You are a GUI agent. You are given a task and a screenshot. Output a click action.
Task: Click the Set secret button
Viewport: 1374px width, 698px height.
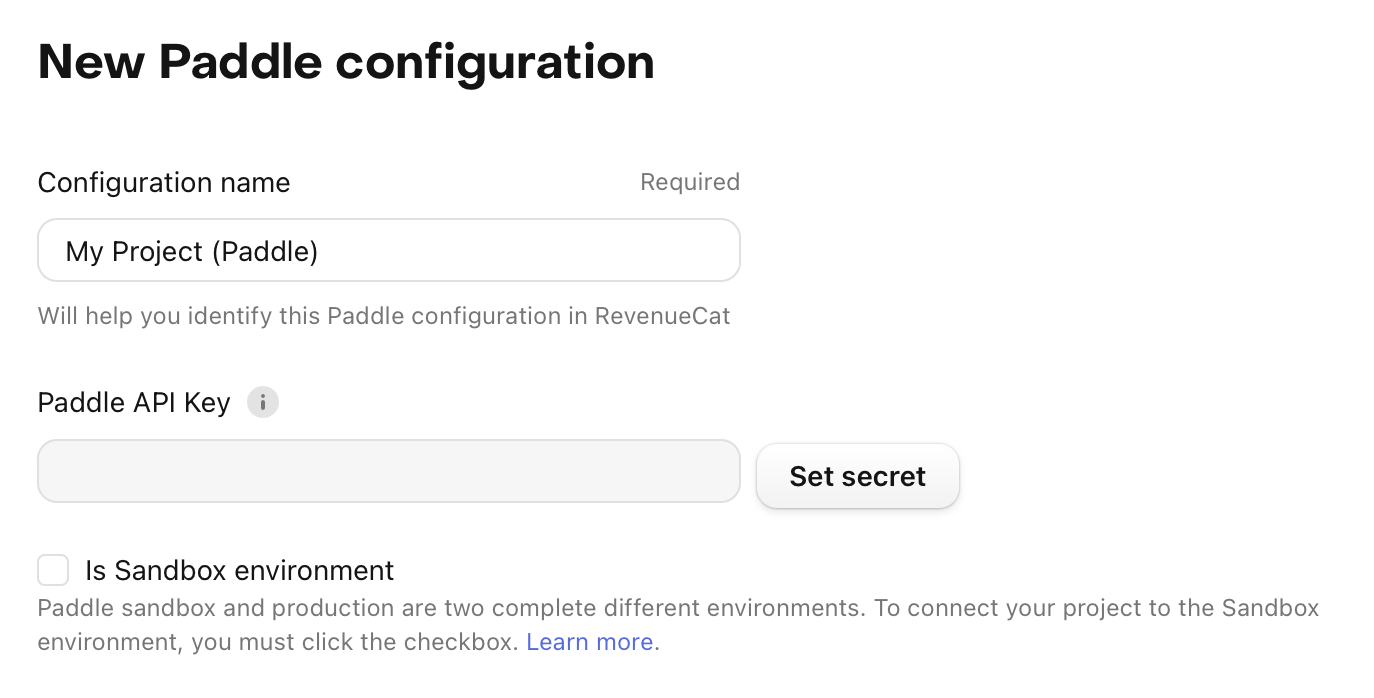(x=858, y=476)
